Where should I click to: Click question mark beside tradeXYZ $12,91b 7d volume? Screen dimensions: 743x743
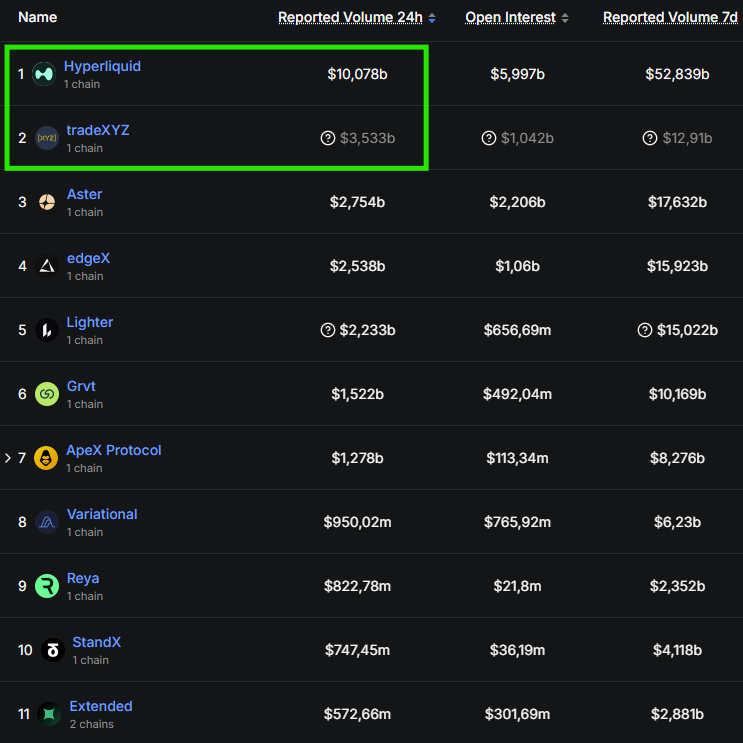[650, 138]
